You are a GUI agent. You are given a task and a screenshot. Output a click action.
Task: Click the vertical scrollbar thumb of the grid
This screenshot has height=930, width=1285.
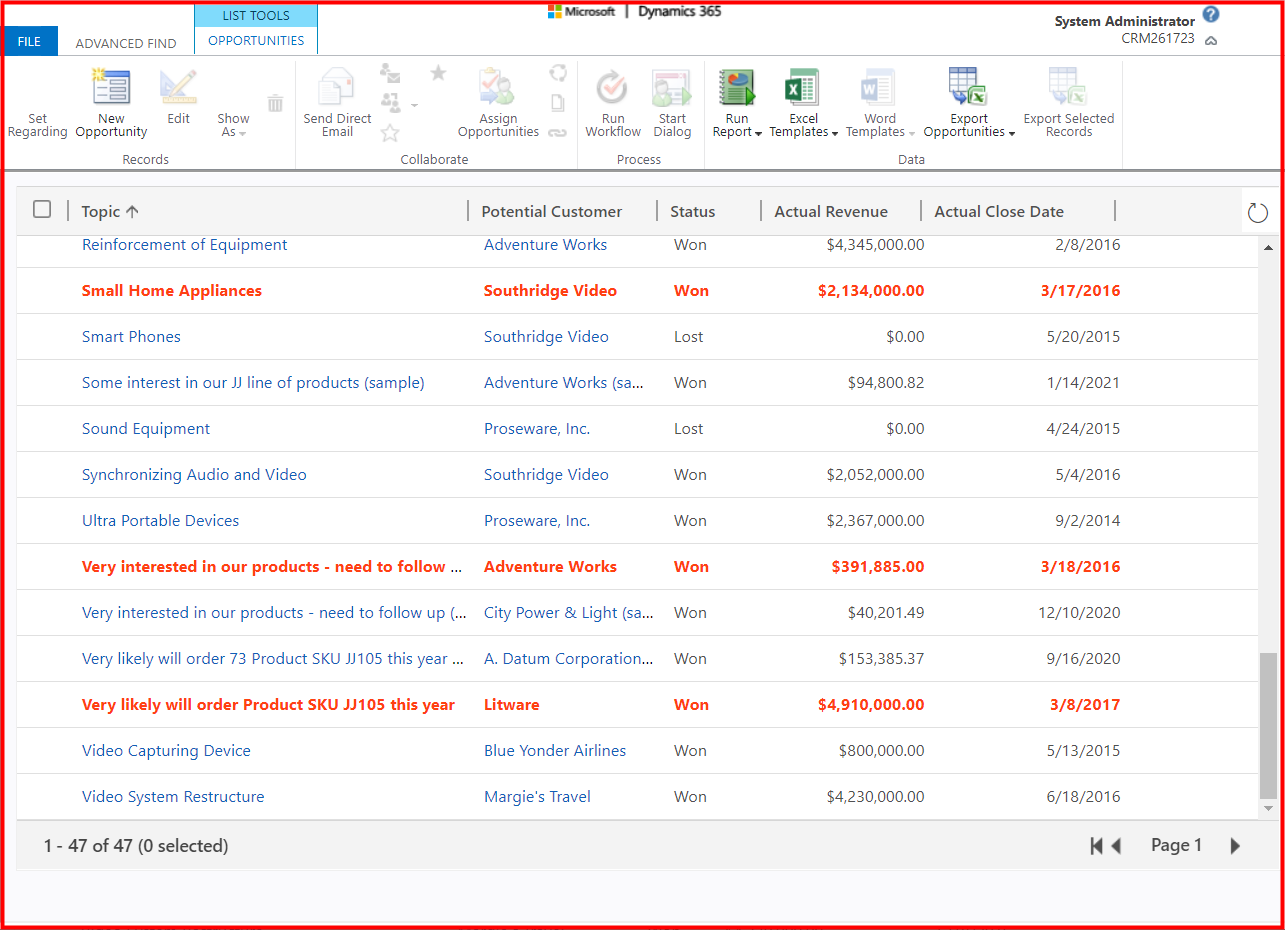point(1268,725)
